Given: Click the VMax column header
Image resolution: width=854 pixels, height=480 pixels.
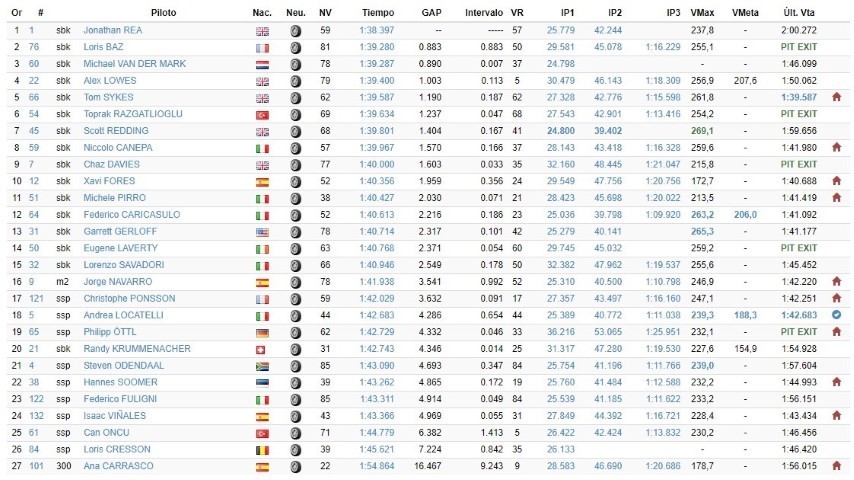Looking at the screenshot, I should click(x=700, y=12).
